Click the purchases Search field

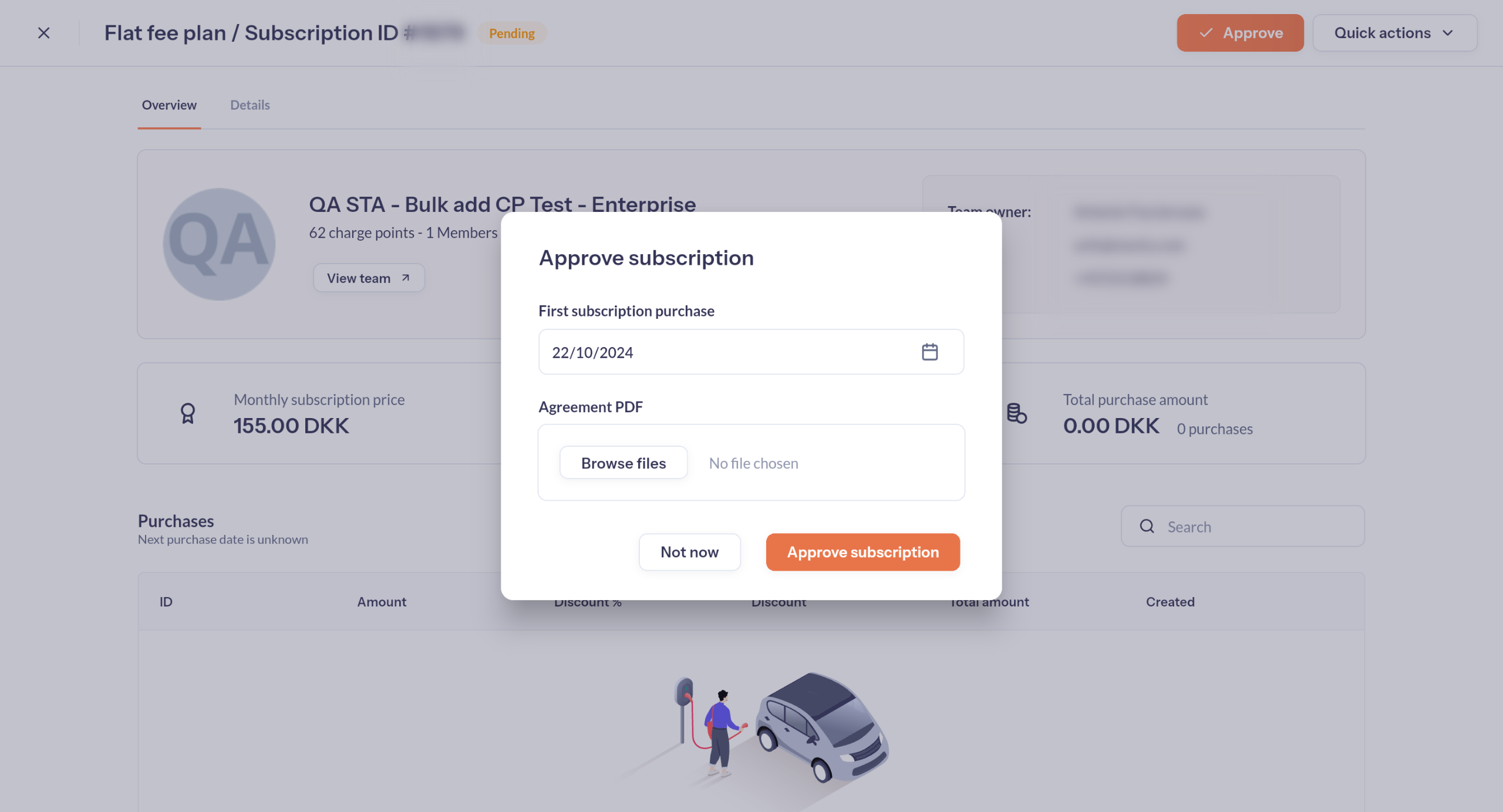point(1242,526)
